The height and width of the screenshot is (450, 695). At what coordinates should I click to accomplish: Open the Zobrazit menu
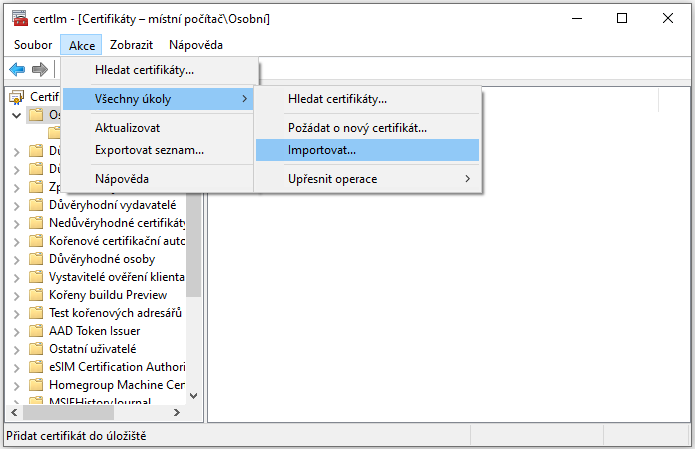[x=131, y=45]
